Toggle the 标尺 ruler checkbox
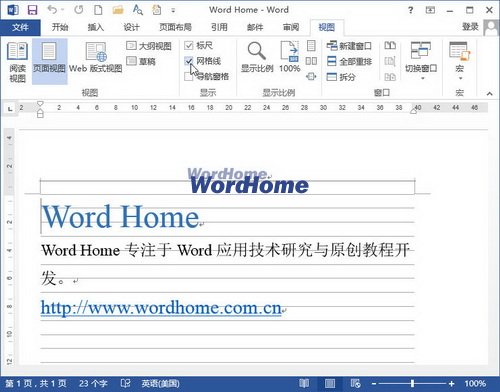 (x=189, y=46)
